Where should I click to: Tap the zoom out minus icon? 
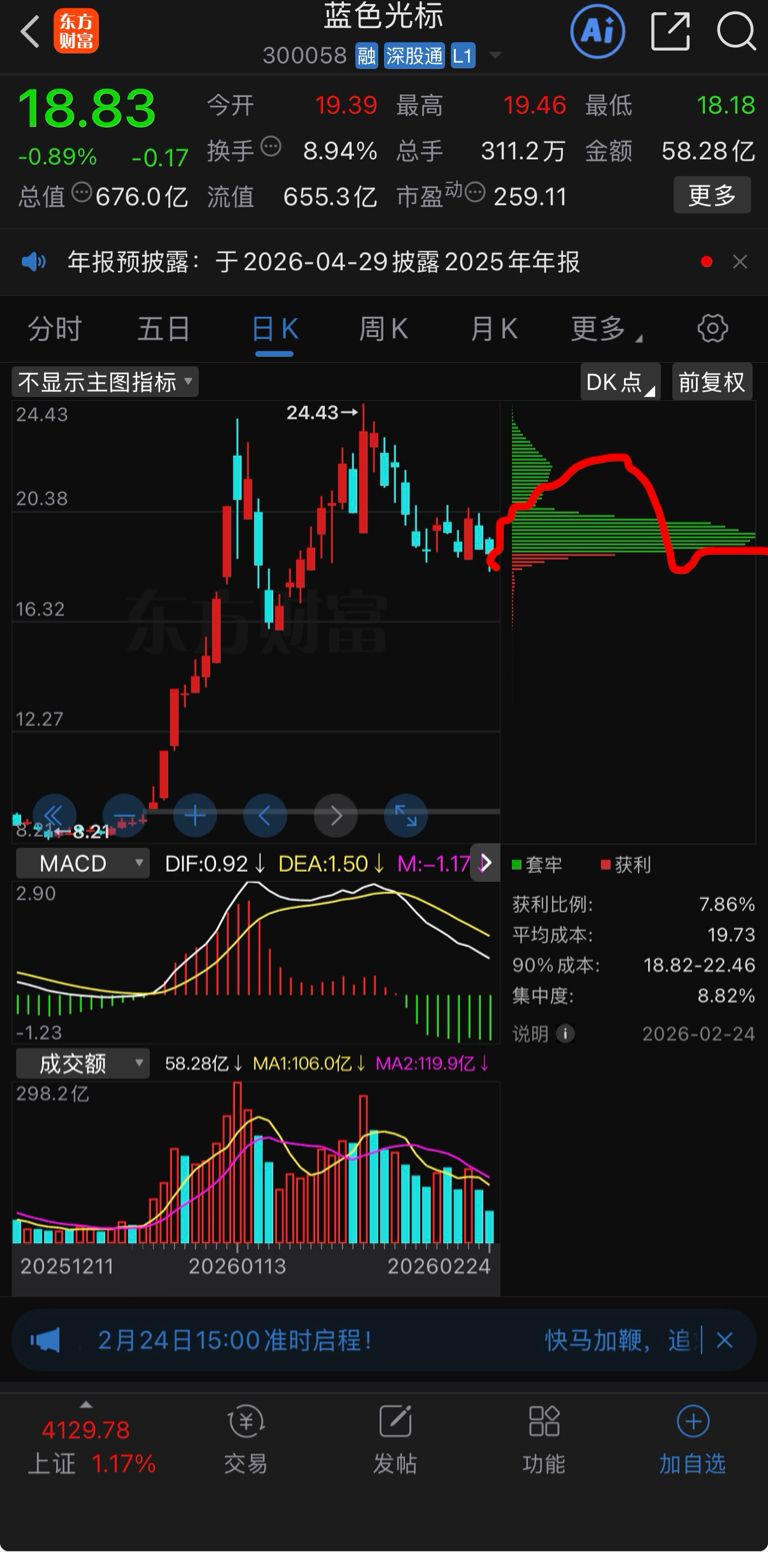point(125,815)
